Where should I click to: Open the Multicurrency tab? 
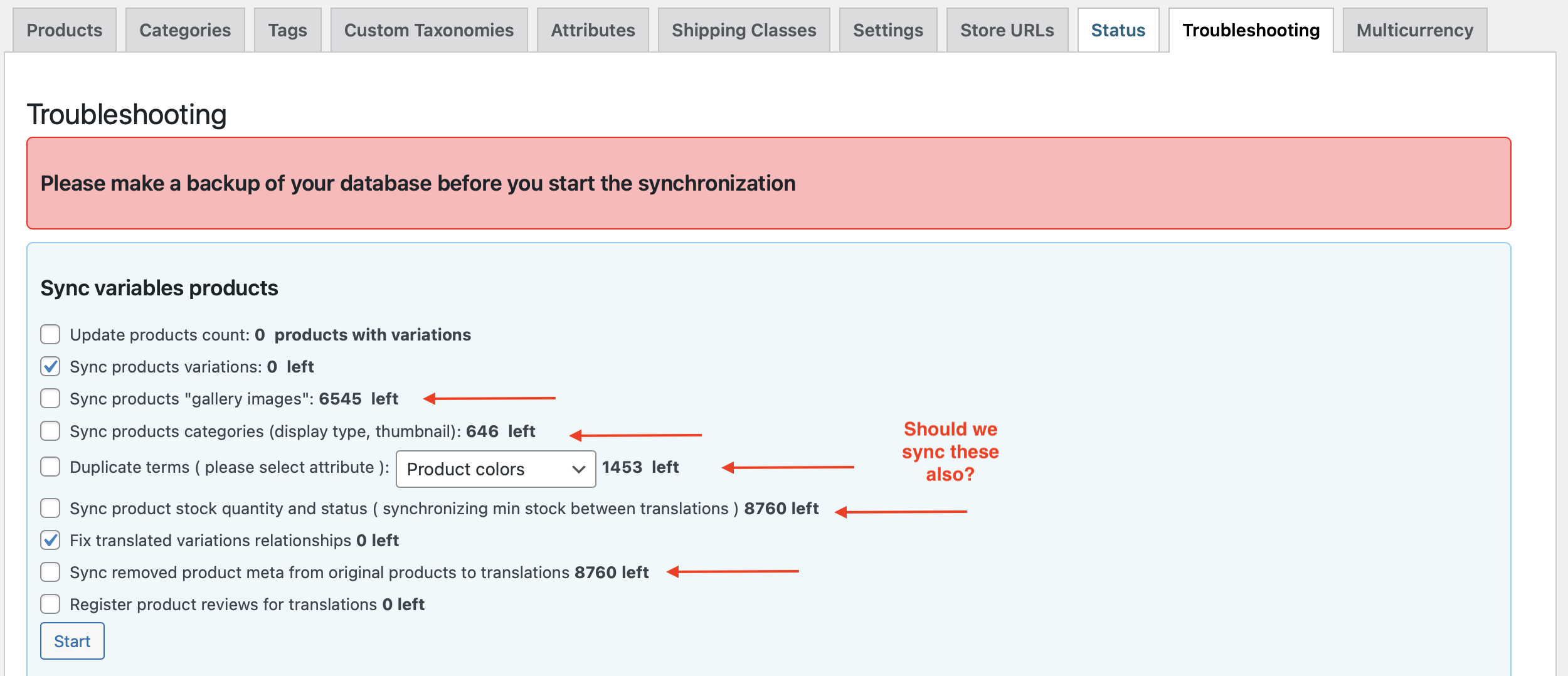tap(1415, 30)
